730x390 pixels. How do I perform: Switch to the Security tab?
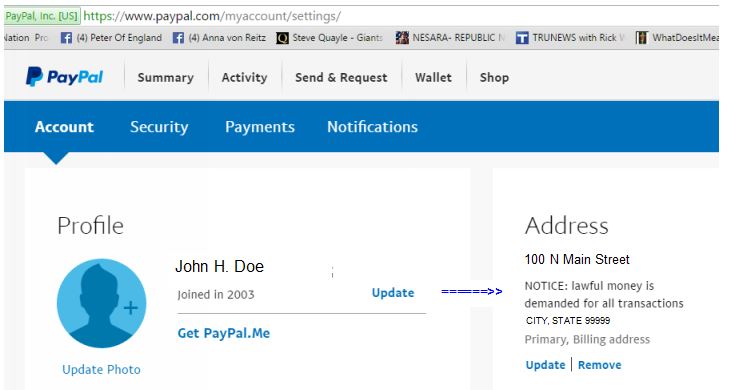pyautogui.click(x=159, y=127)
